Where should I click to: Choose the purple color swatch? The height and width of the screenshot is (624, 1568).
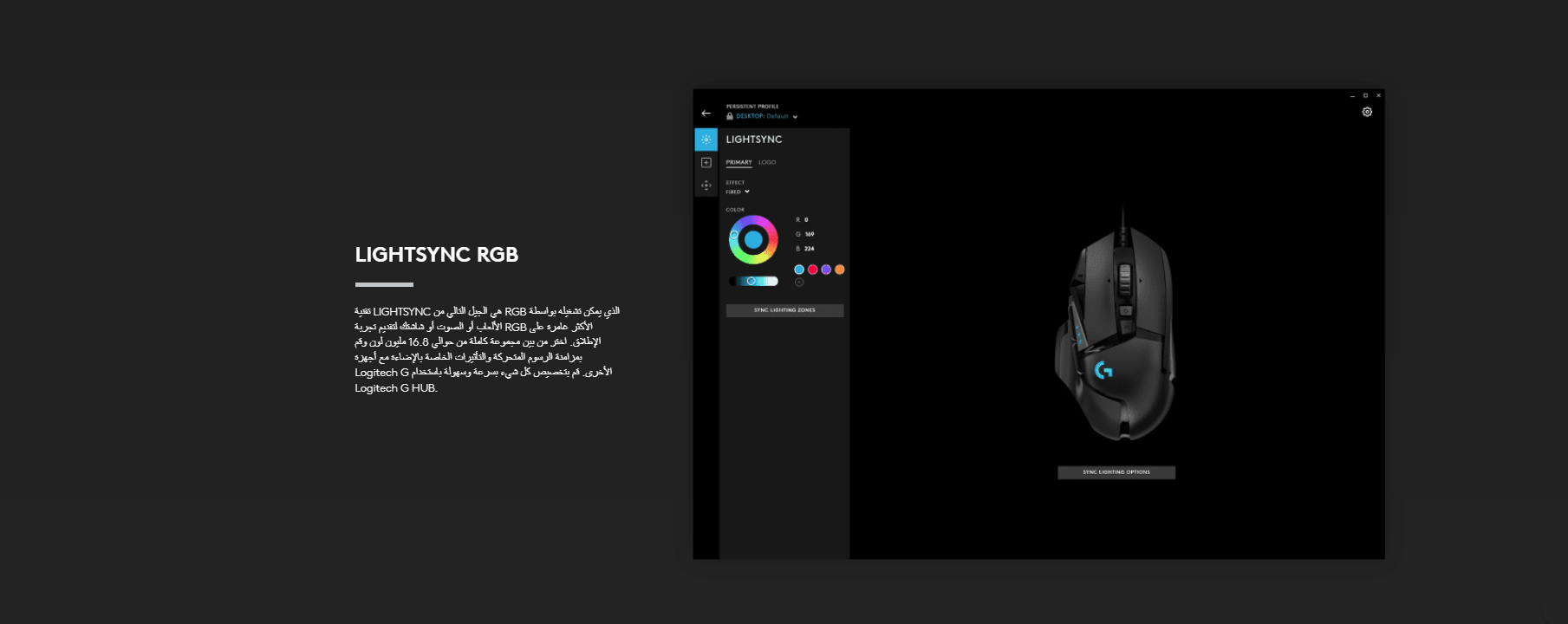click(826, 270)
